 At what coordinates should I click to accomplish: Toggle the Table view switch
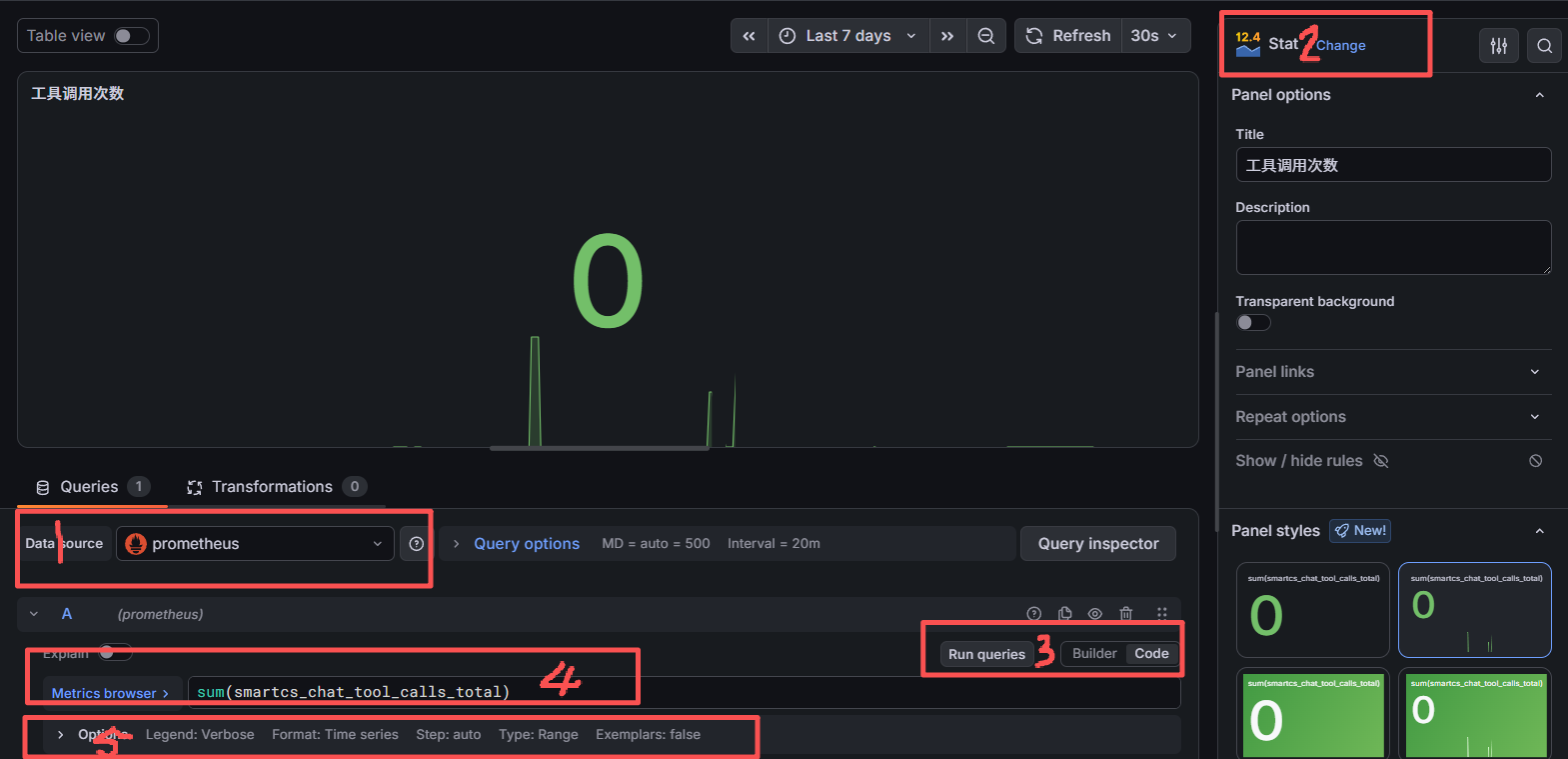pos(131,36)
